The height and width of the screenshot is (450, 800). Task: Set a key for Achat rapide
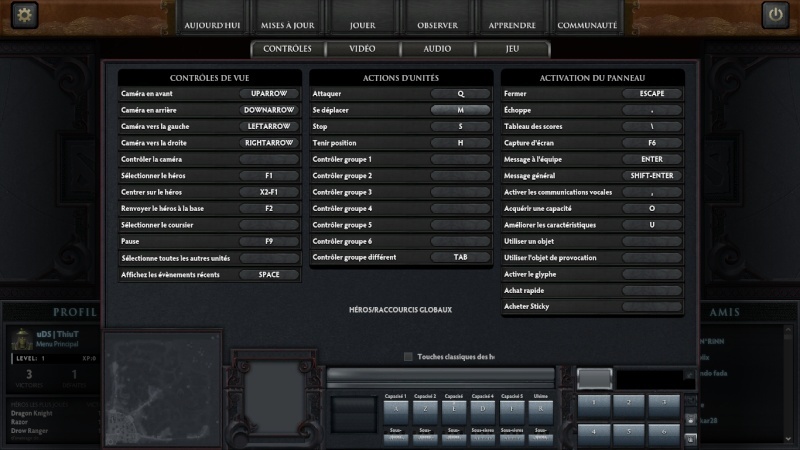pyautogui.click(x=652, y=290)
